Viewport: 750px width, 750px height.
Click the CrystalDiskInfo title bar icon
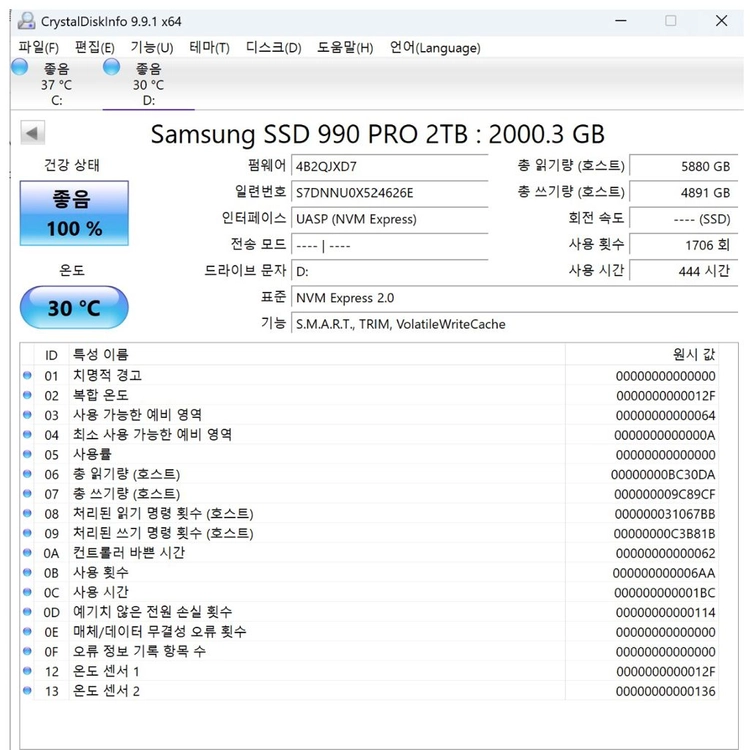coord(26,21)
